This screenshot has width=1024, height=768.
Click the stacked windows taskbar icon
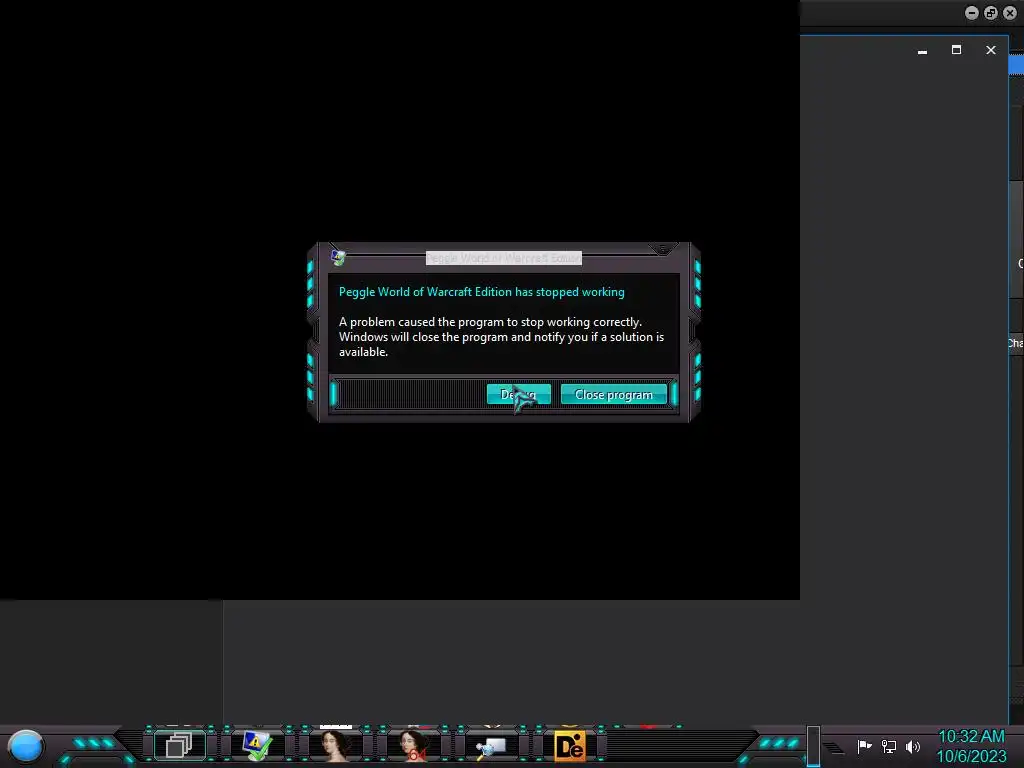point(179,745)
